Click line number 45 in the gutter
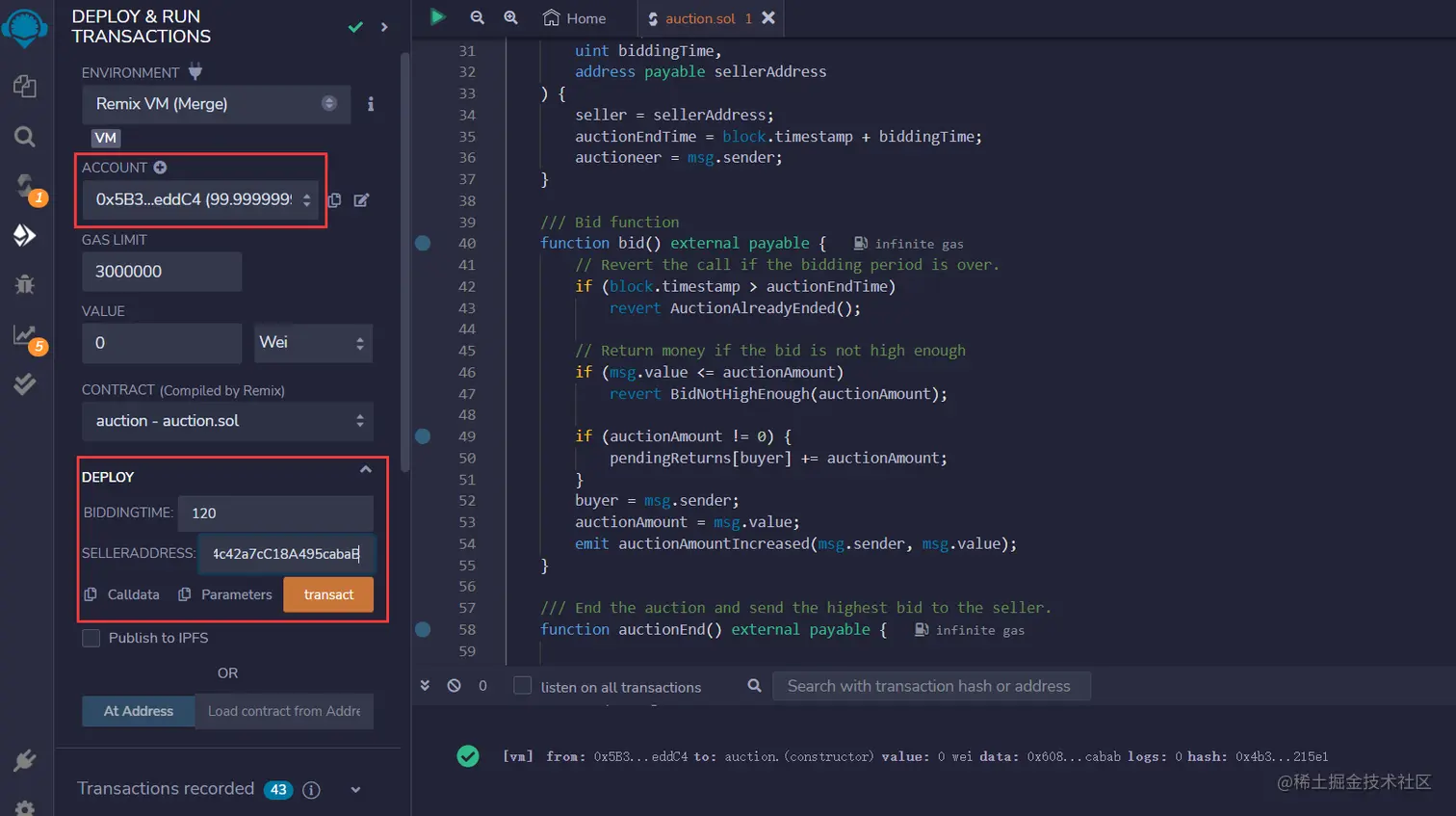This screenshot has height=816, width=1456. pos(467,351)
